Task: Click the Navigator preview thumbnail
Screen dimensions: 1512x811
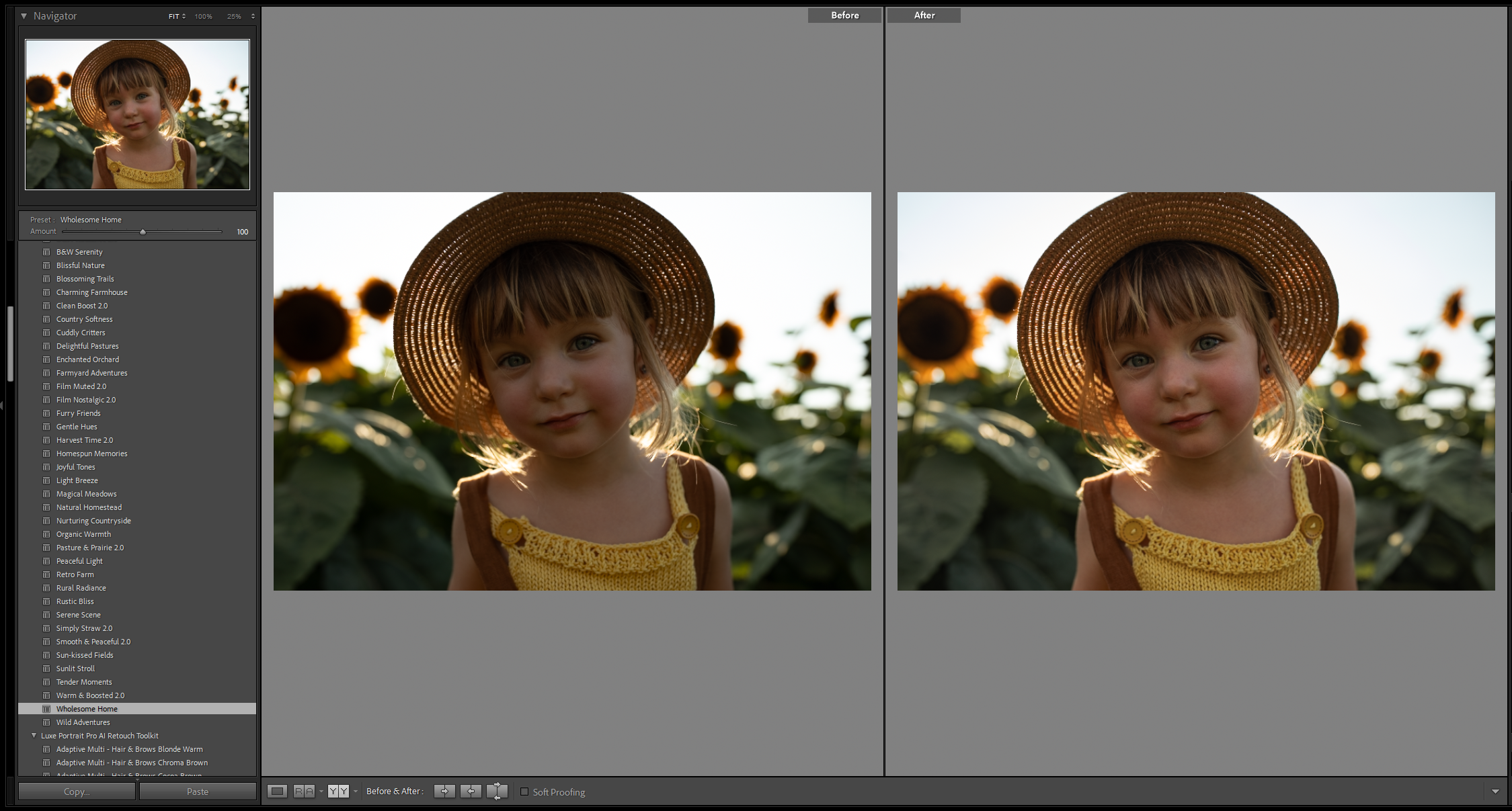Action: (x=136, y=114)
